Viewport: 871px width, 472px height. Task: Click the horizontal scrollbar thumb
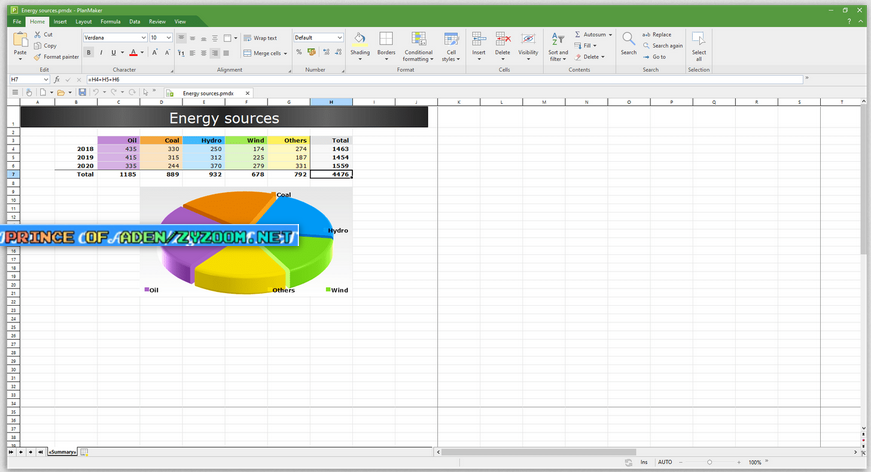[x=538, y=452]
